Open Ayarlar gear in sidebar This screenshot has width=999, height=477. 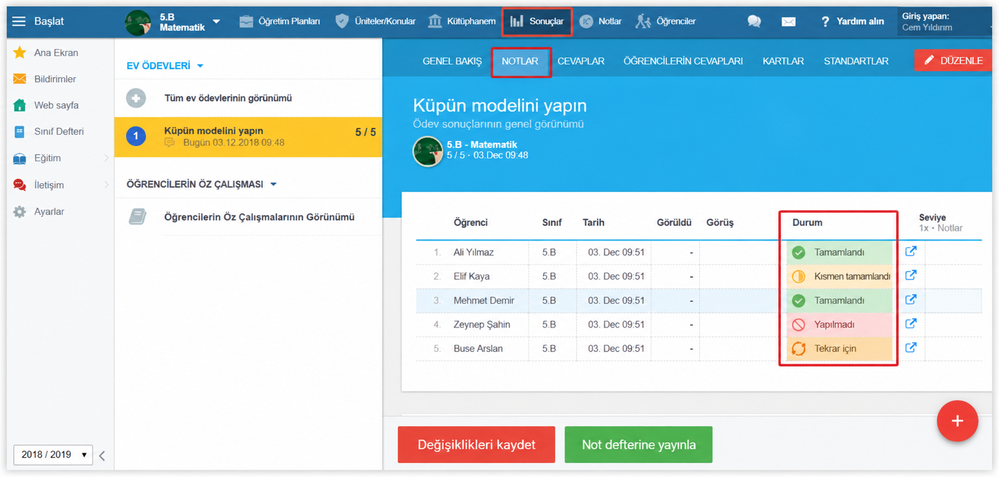[20, 211]
